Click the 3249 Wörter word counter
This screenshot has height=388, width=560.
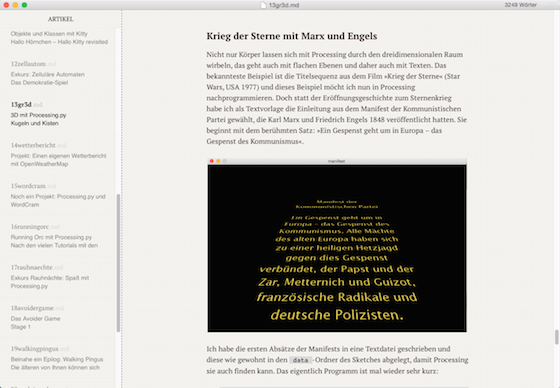click(x=520, y=5)
